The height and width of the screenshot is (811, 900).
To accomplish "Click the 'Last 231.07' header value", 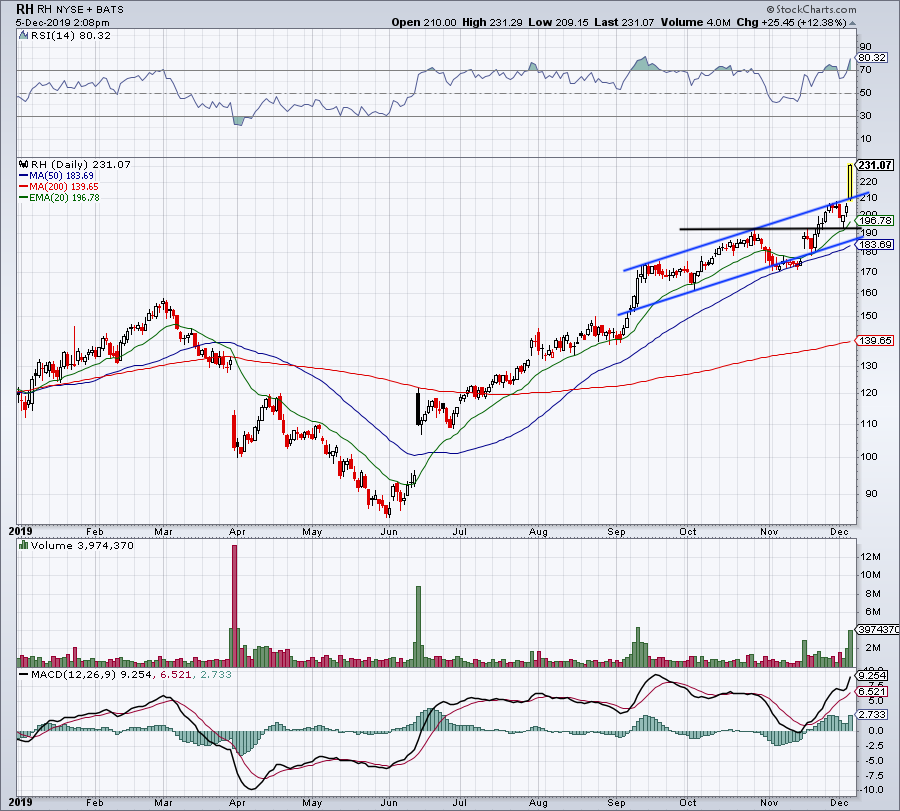I will click(x=624, y=22).
